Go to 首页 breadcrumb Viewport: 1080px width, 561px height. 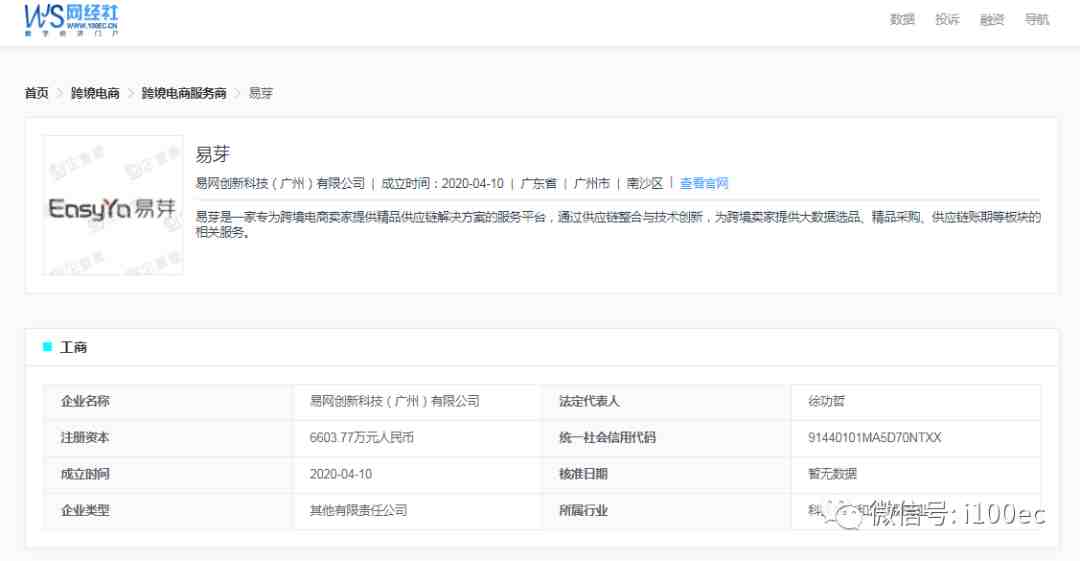(37, 93)
